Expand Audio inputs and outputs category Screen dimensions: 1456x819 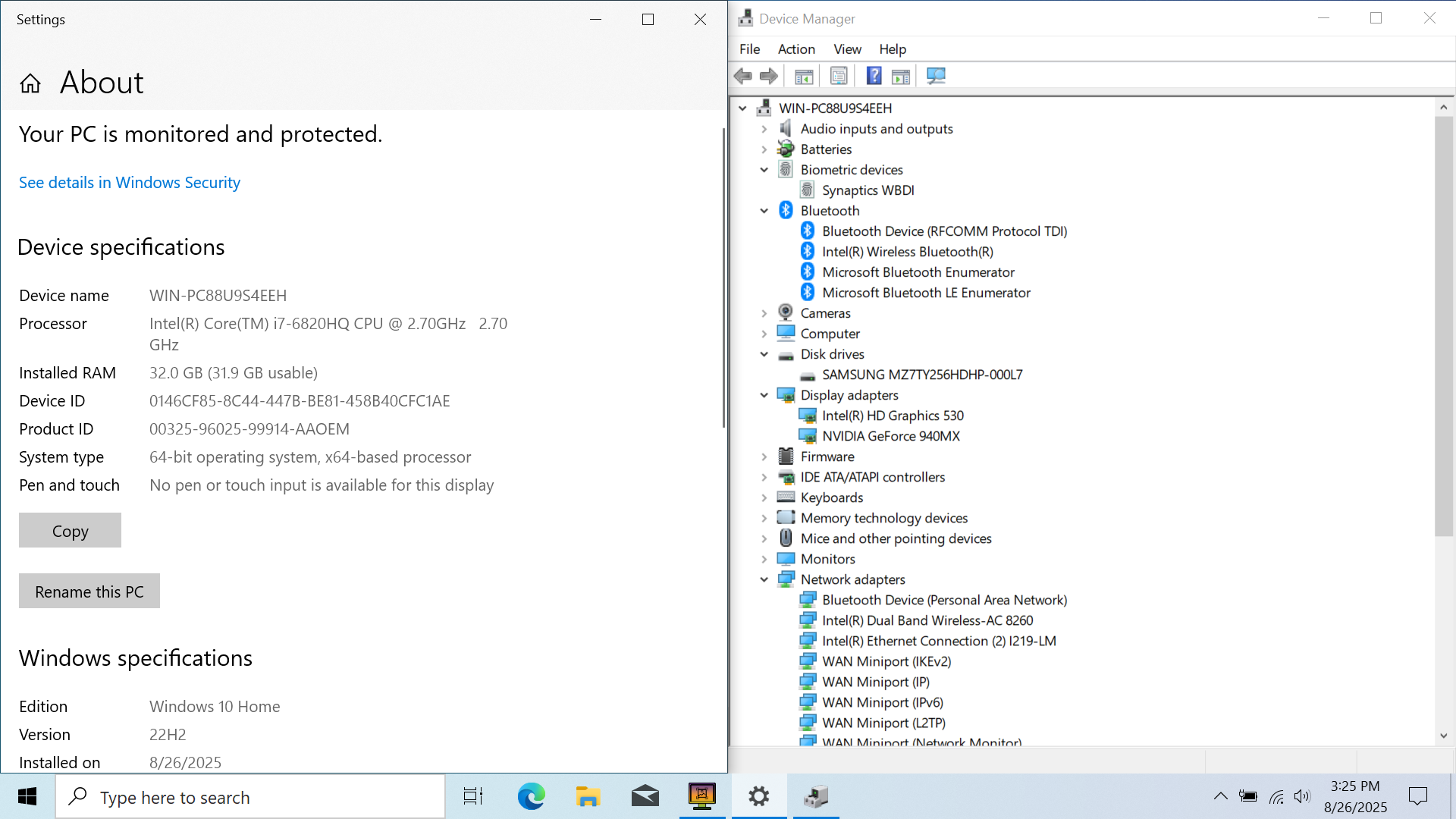(764, 129)
